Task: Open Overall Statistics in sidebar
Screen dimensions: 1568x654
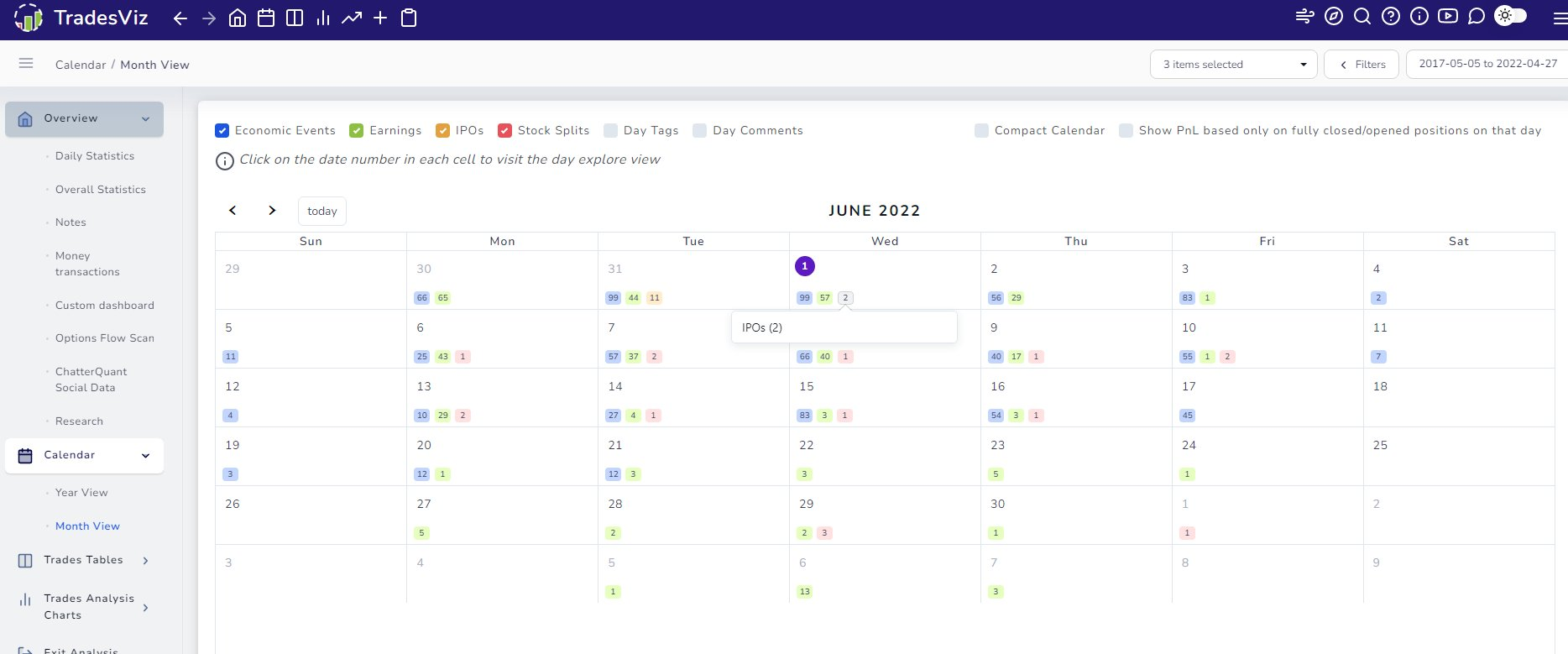Action: coord(101,190)
